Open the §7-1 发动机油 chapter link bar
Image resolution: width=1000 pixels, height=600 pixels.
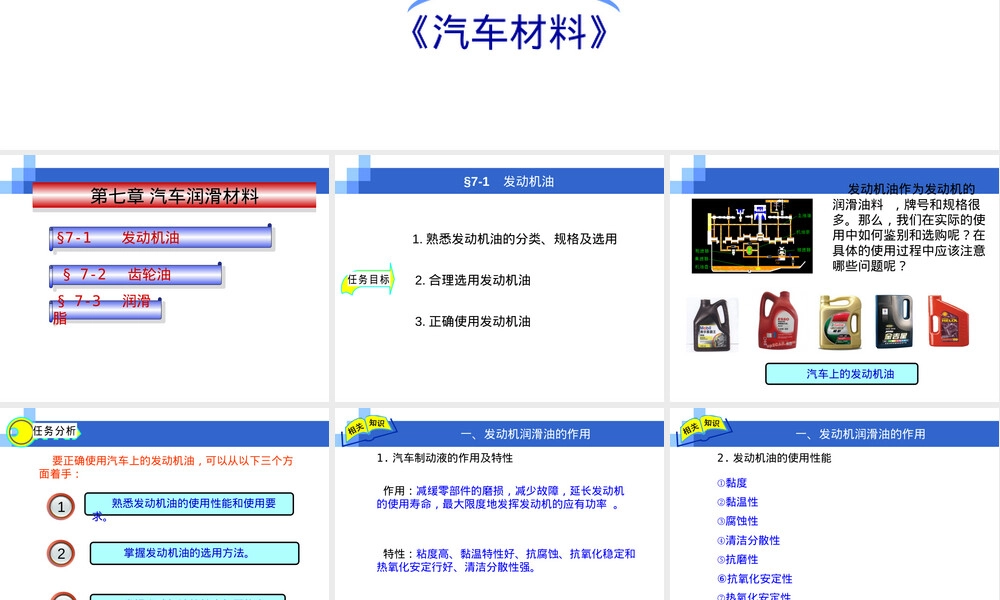tap(161, 238)
